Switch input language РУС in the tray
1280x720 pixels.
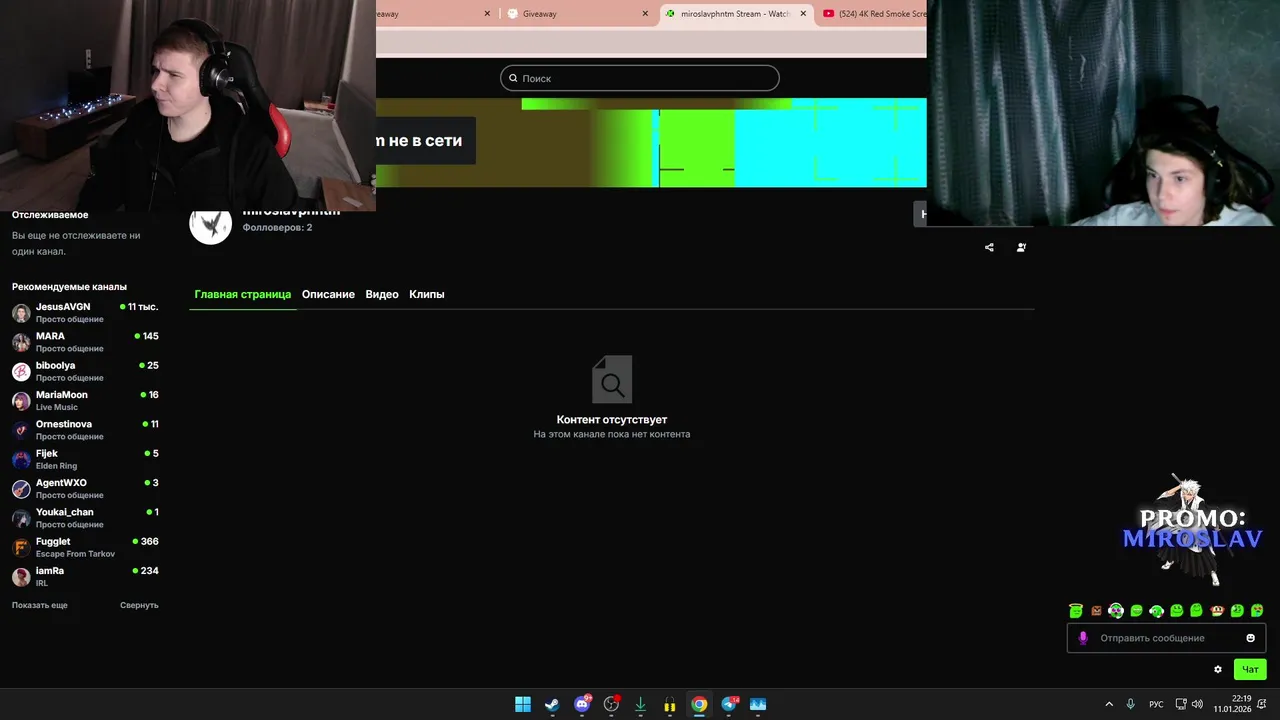tap(1156, 704)
